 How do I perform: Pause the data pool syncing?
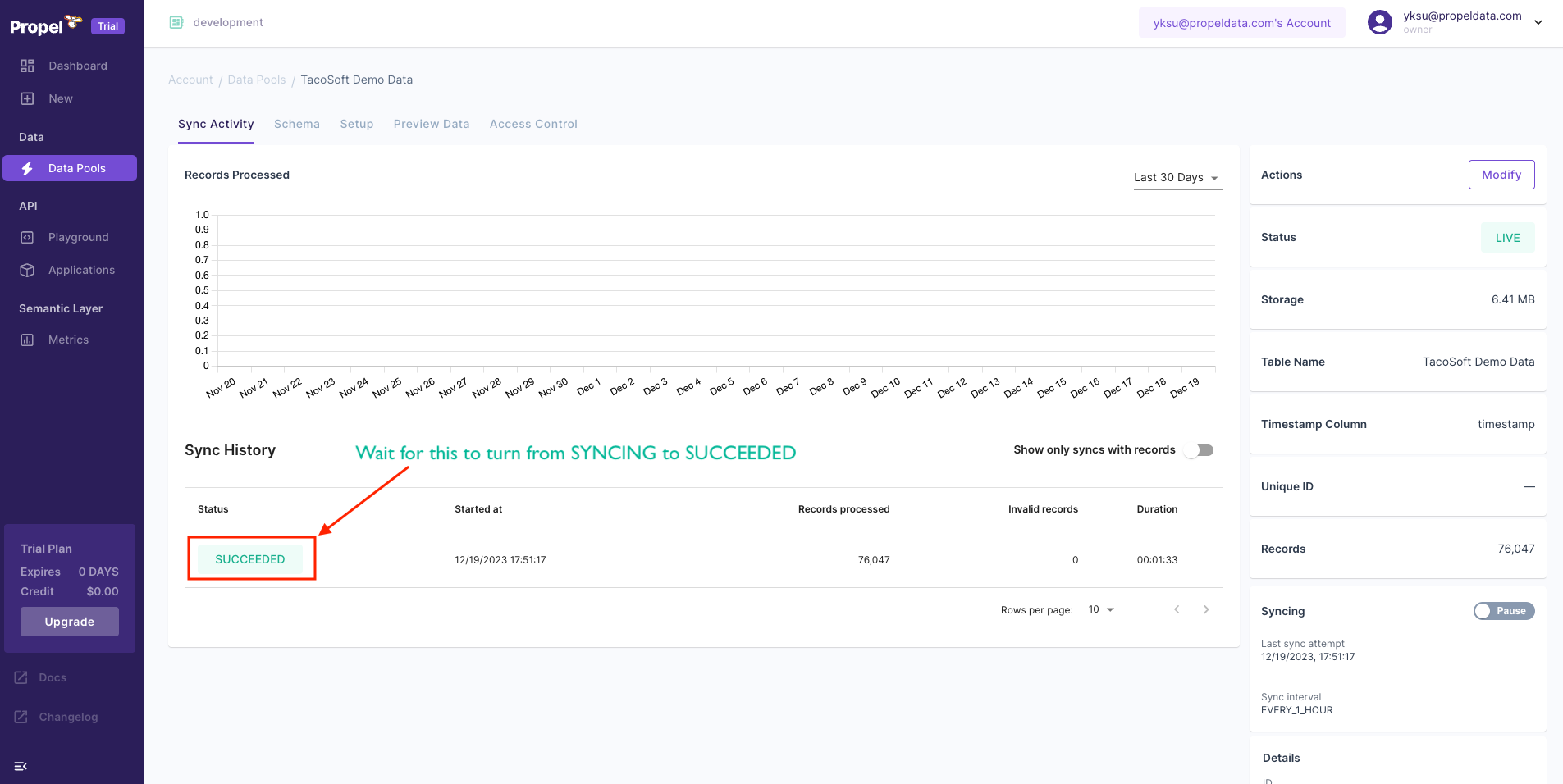pos(1503,611)
